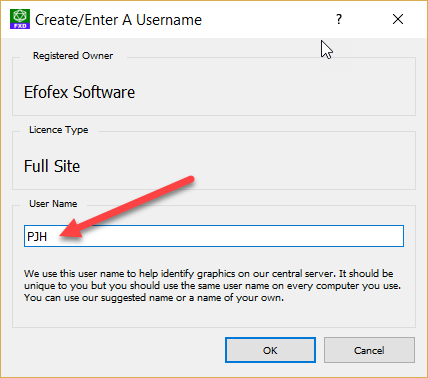
Task: Click the Create/Enter A Username title text
Action: coord(118,20)
